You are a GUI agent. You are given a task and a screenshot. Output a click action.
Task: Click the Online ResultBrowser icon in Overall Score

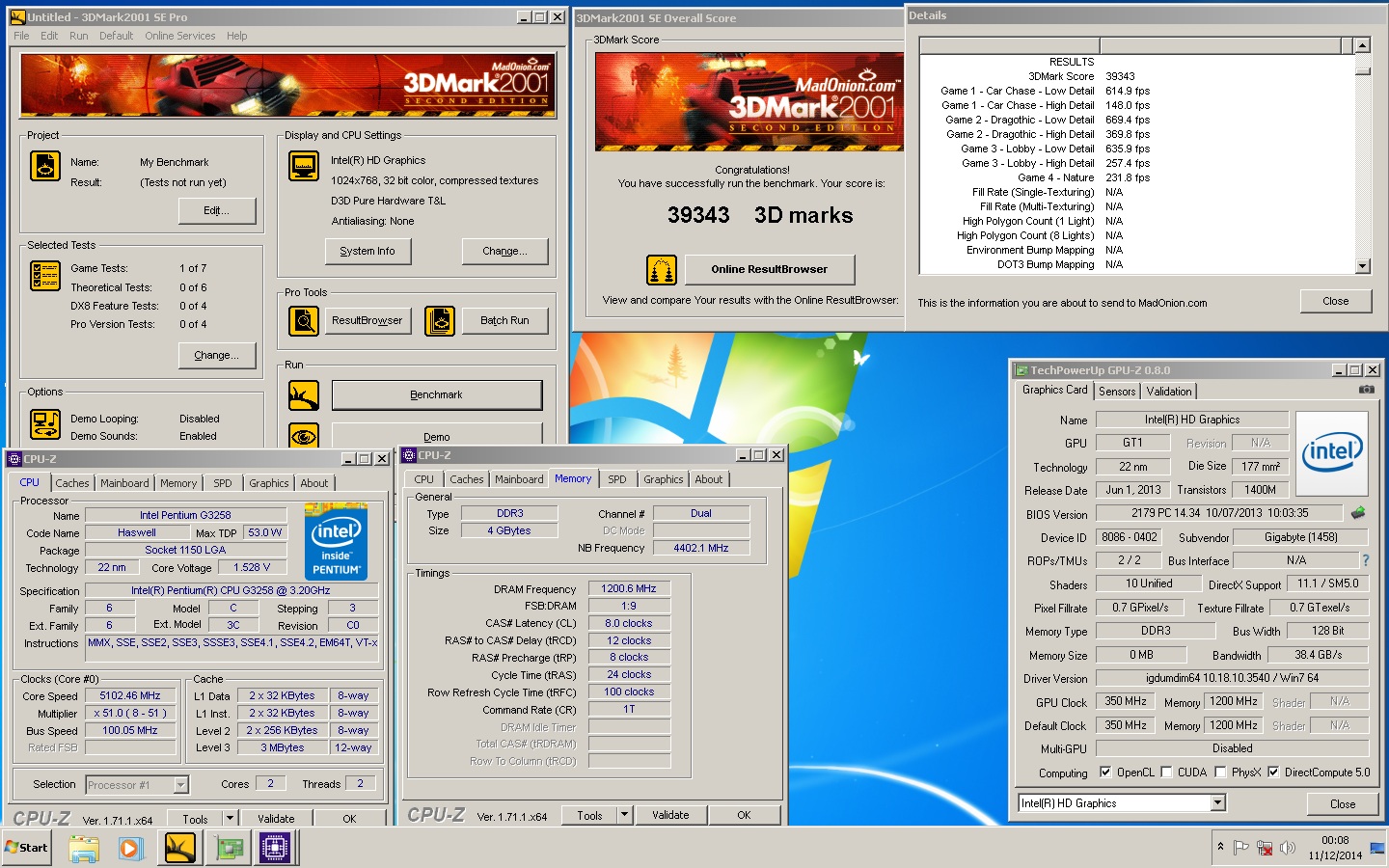point(662,269)
